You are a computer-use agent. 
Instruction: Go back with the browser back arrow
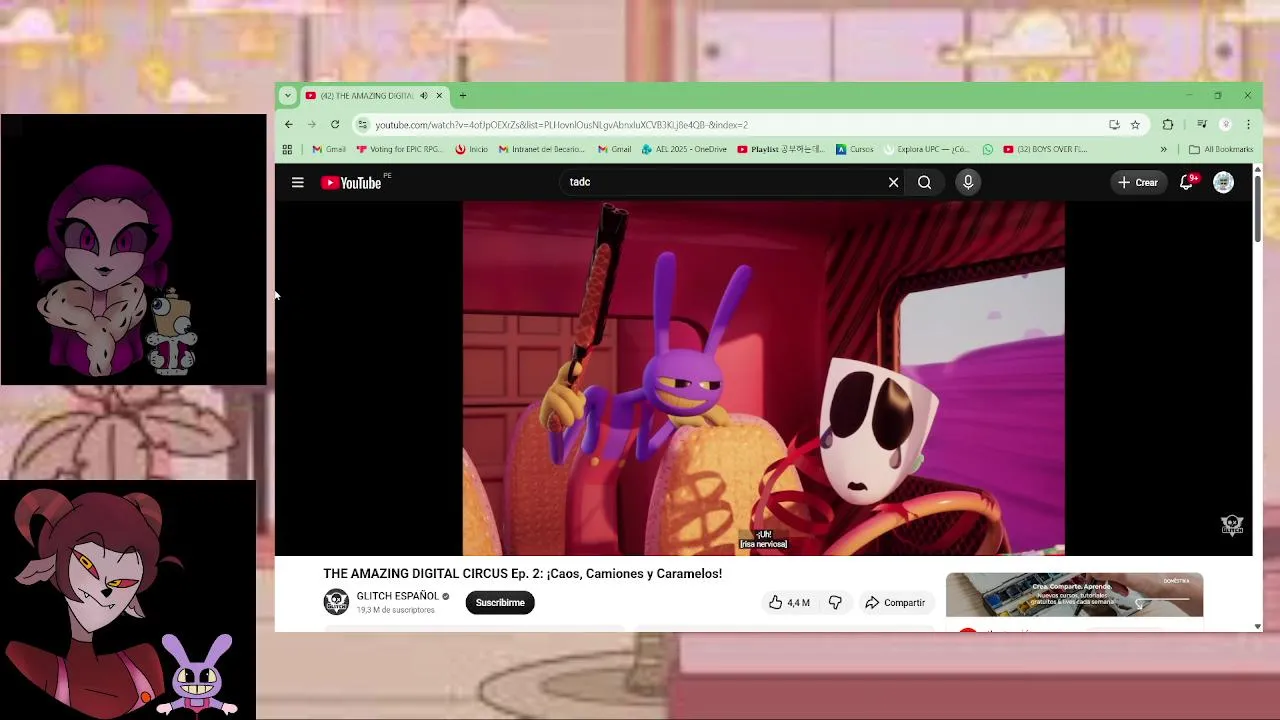288,124
